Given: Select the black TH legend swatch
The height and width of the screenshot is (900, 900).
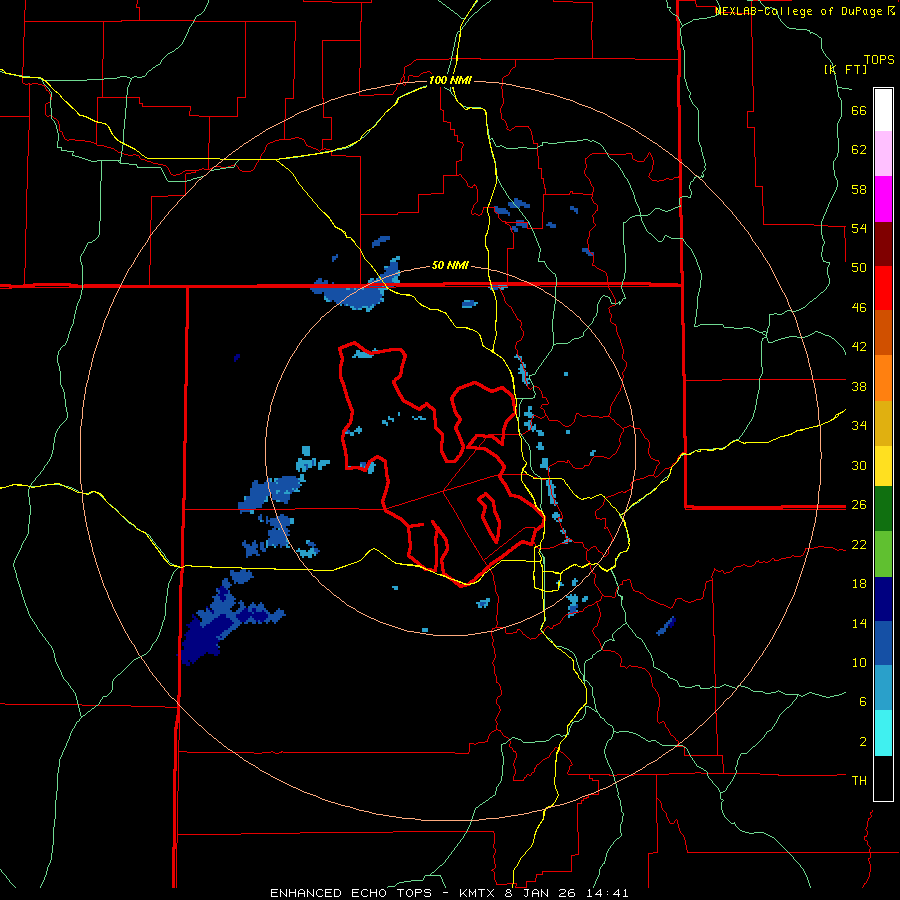Looking at the screenshot, I should 883,778.
